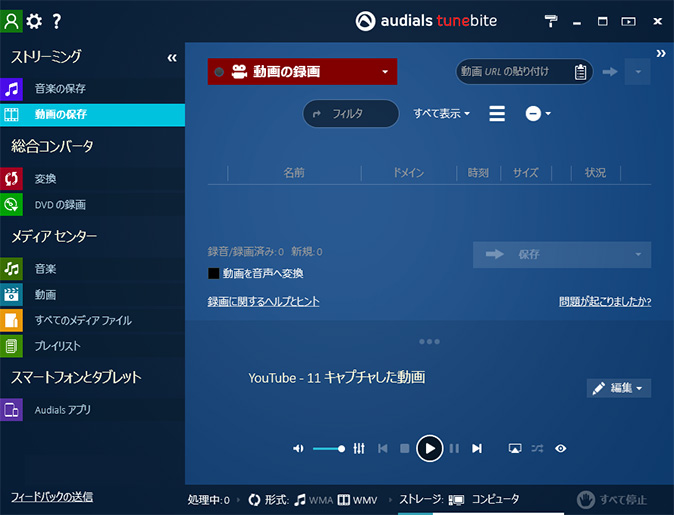Viewport: 674px width, 515px height.
Task: Pause playback
Action: (x=454, y=449)
